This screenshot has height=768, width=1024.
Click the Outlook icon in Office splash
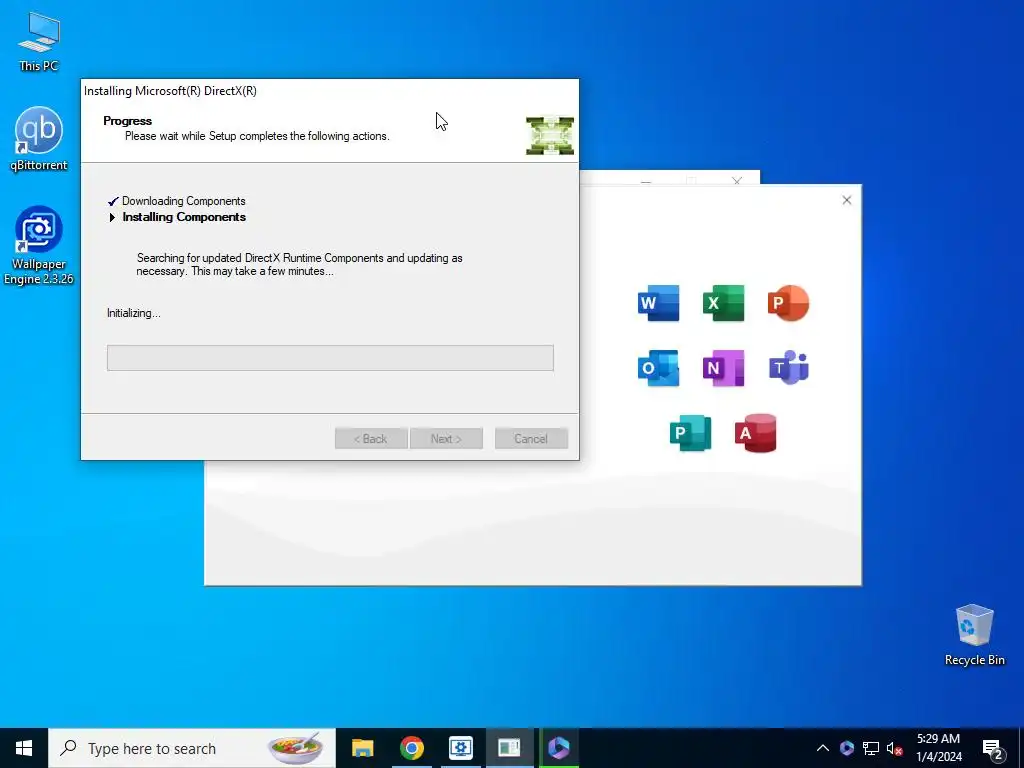[x=658, y=368]
